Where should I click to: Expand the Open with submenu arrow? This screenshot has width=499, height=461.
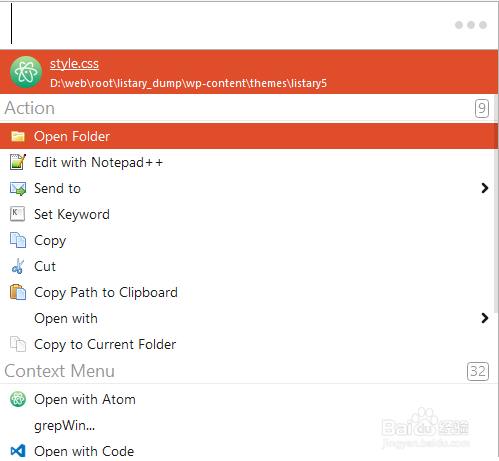point(485,318)
